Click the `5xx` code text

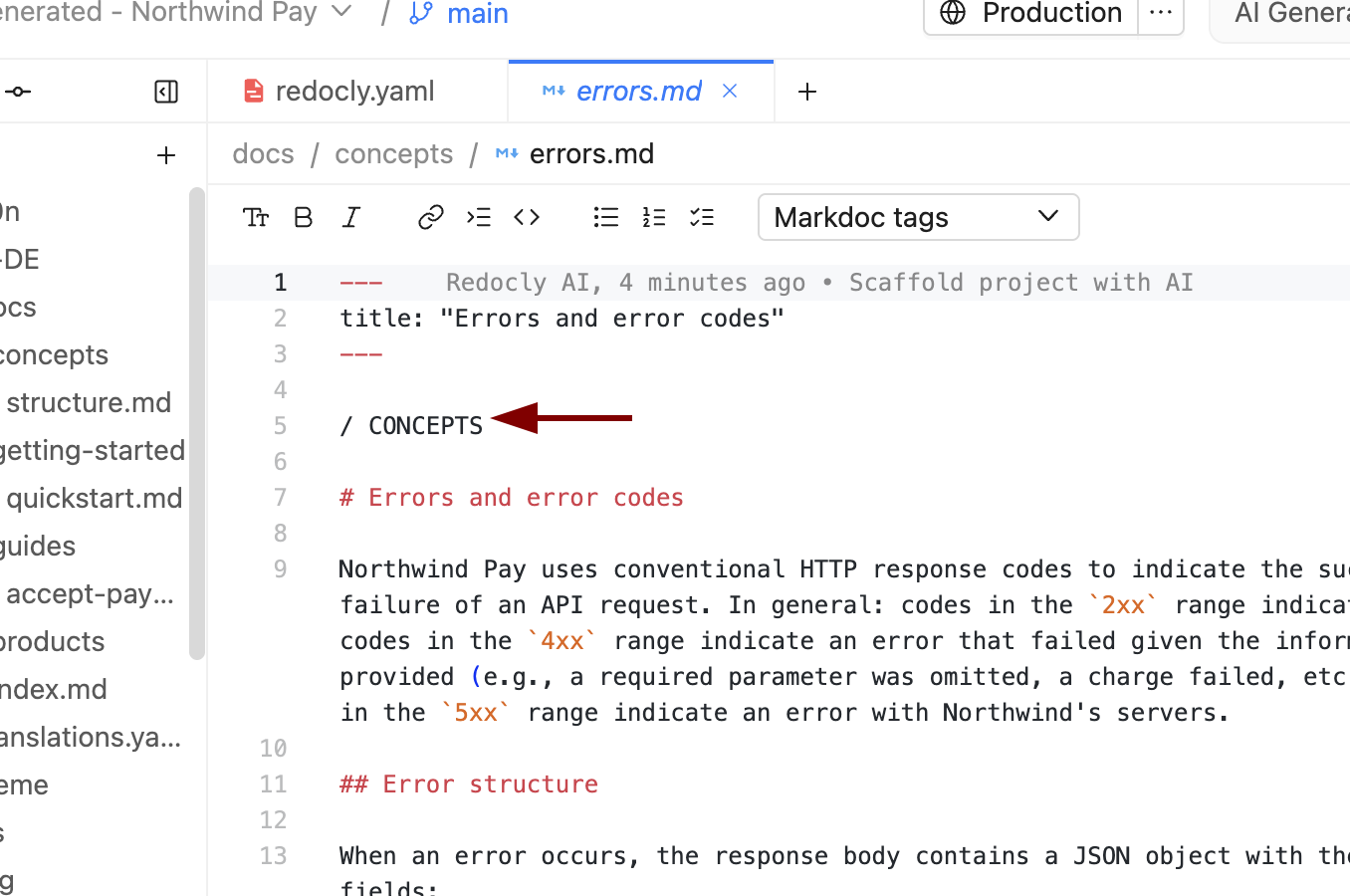pos(476,713)
